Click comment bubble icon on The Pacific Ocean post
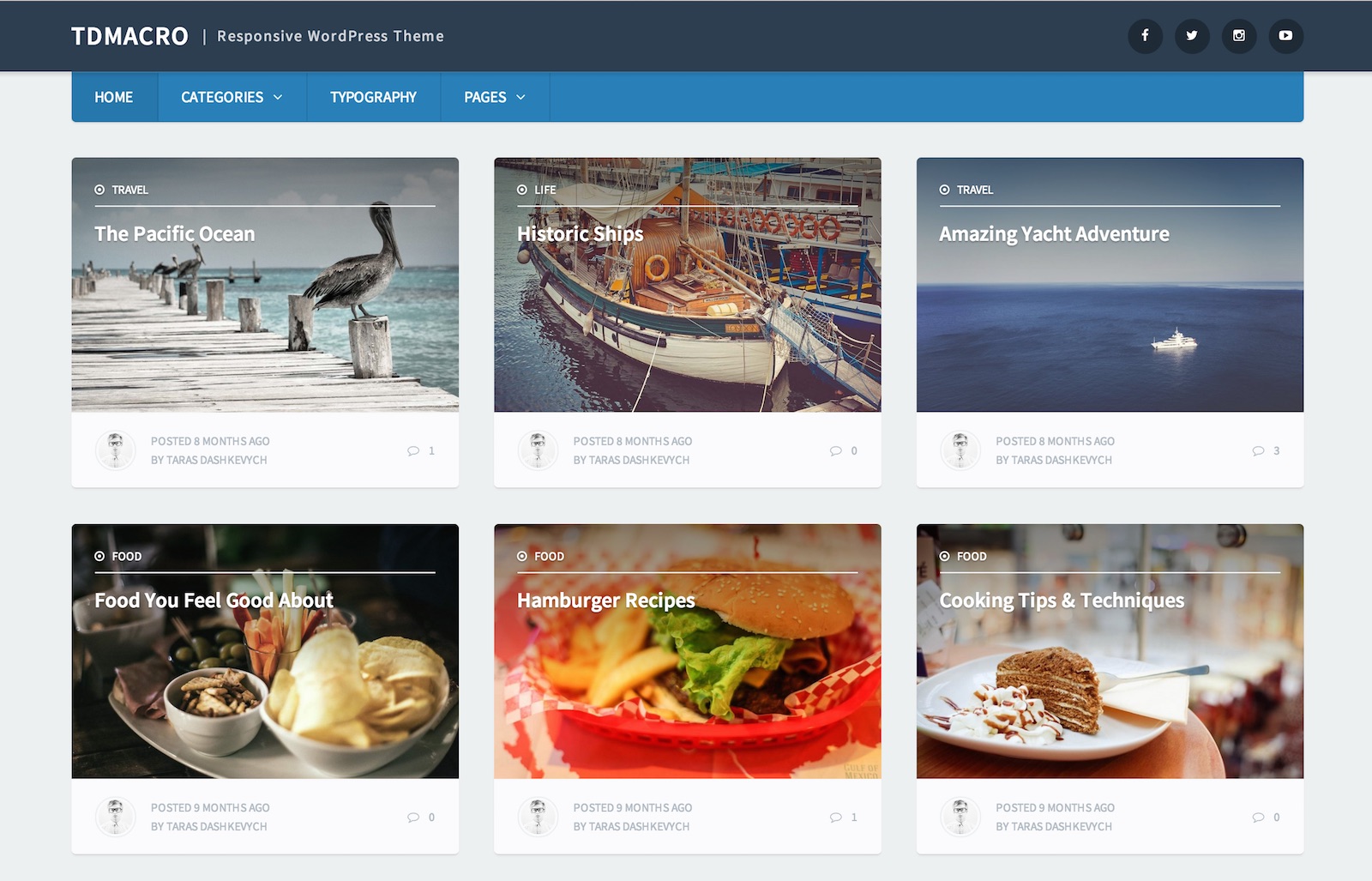Viewport: 1372px width, 881px height. pos(413,451)
